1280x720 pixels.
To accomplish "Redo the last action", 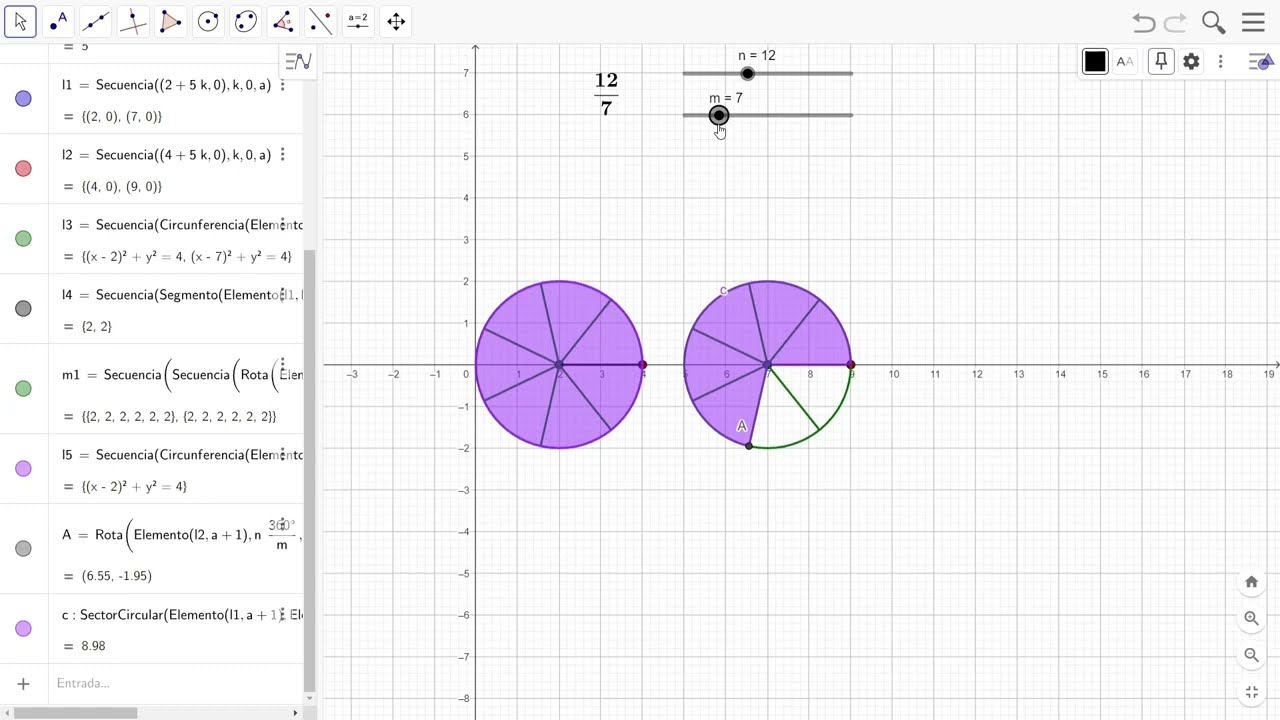I will tap(1176, 22).
